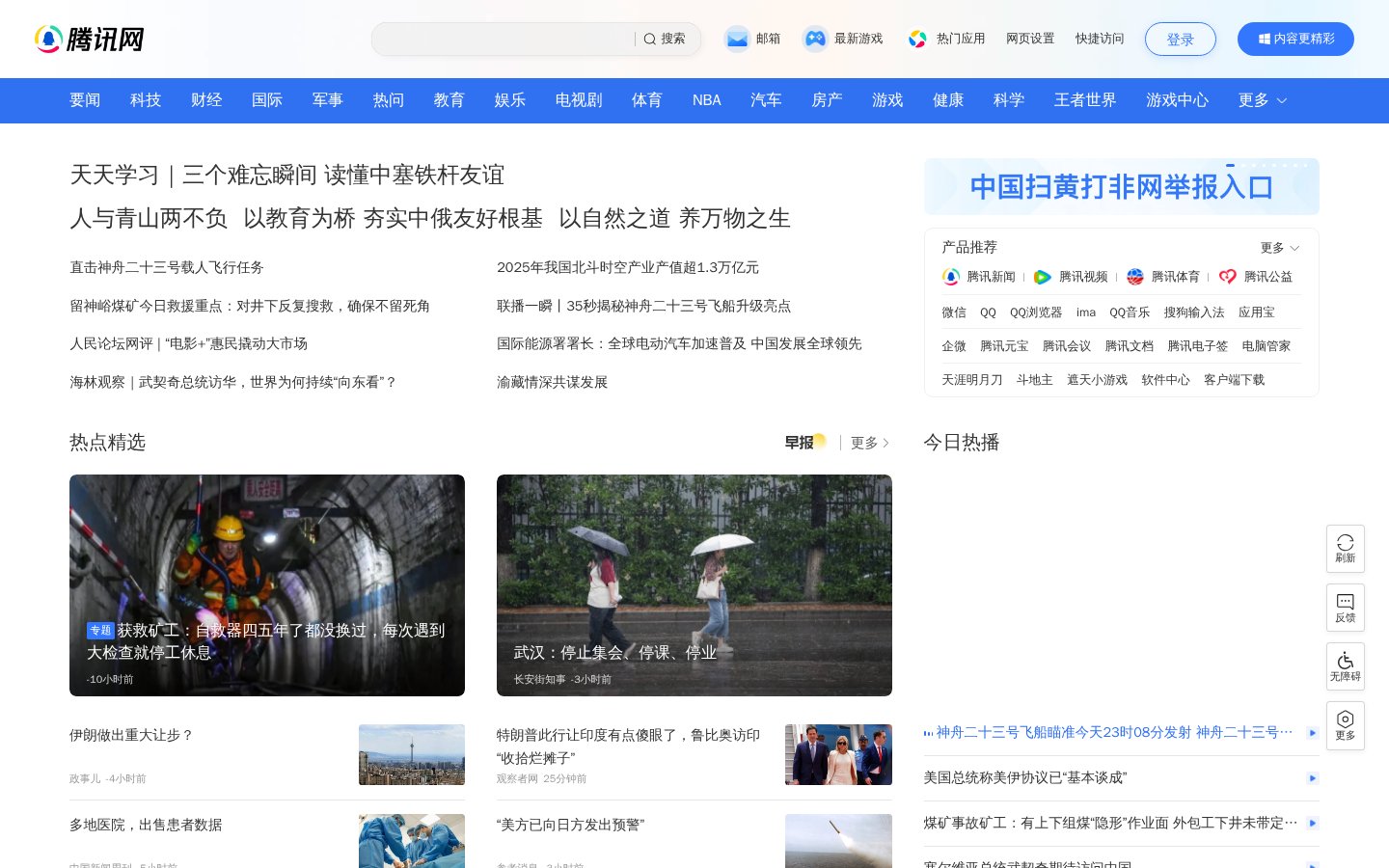Select the 科技 nav tab
The image size is (1389, 868).
point(146,100)
